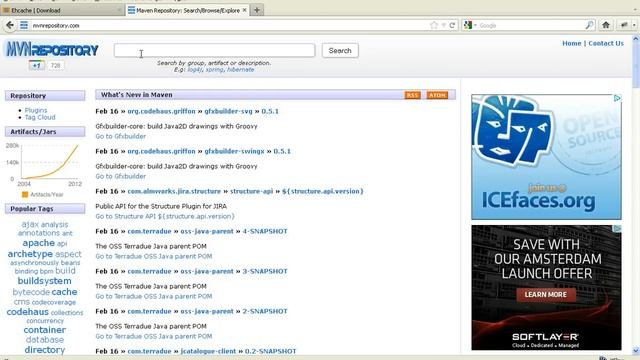The image size is (640, 360).
Task: Open the Tag Cloud link
Action: pyautogui.click(x=40, y=117)
